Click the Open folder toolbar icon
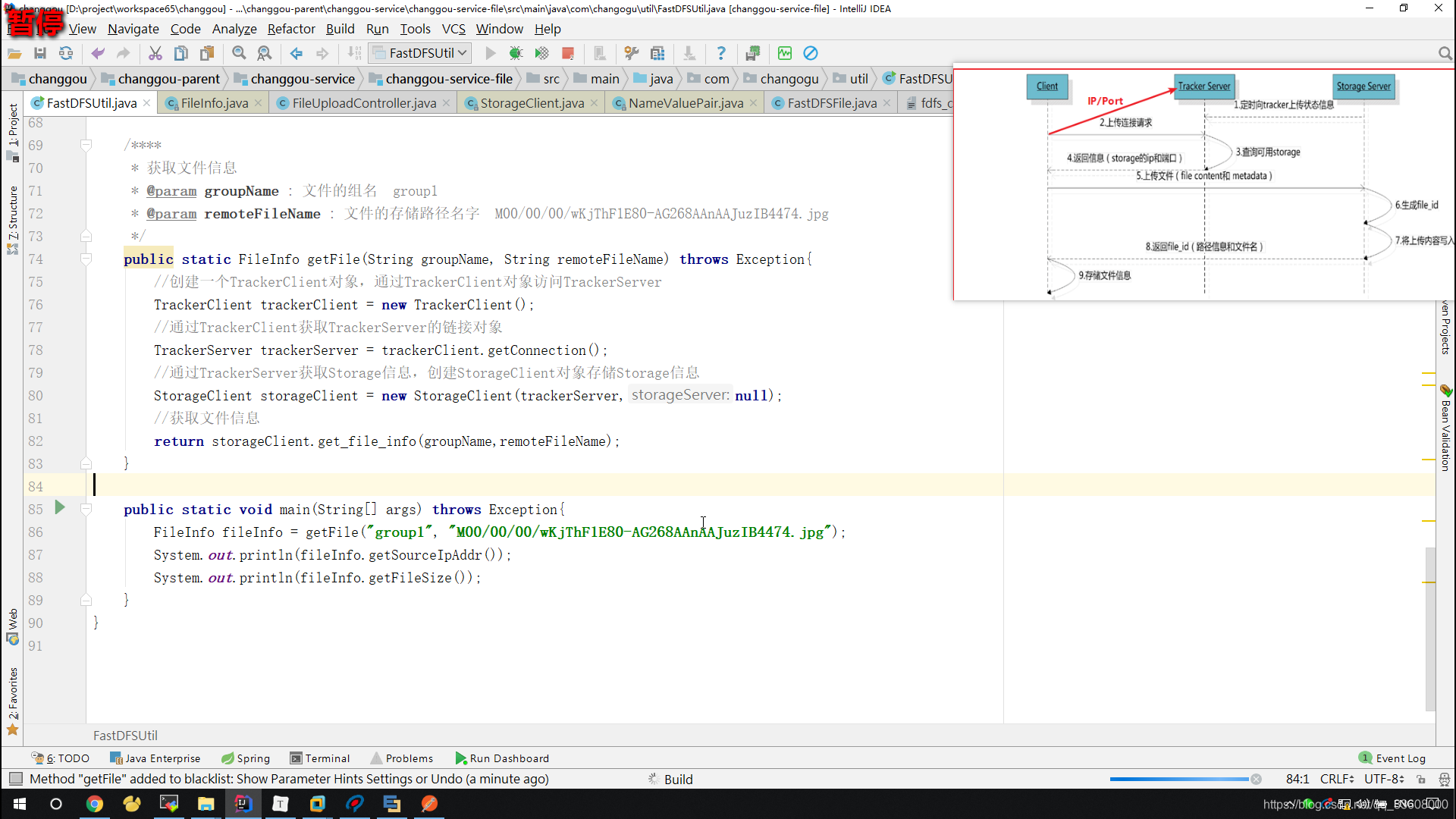Screen dimensions: 1456x819 point(14,53)
